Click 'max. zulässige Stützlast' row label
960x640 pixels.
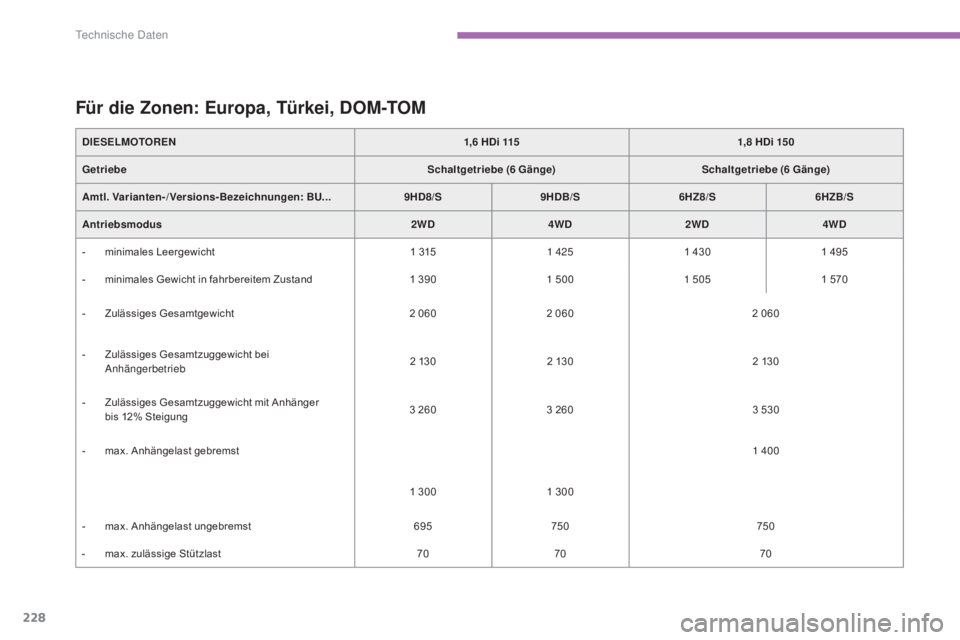[x=163, y=554]
